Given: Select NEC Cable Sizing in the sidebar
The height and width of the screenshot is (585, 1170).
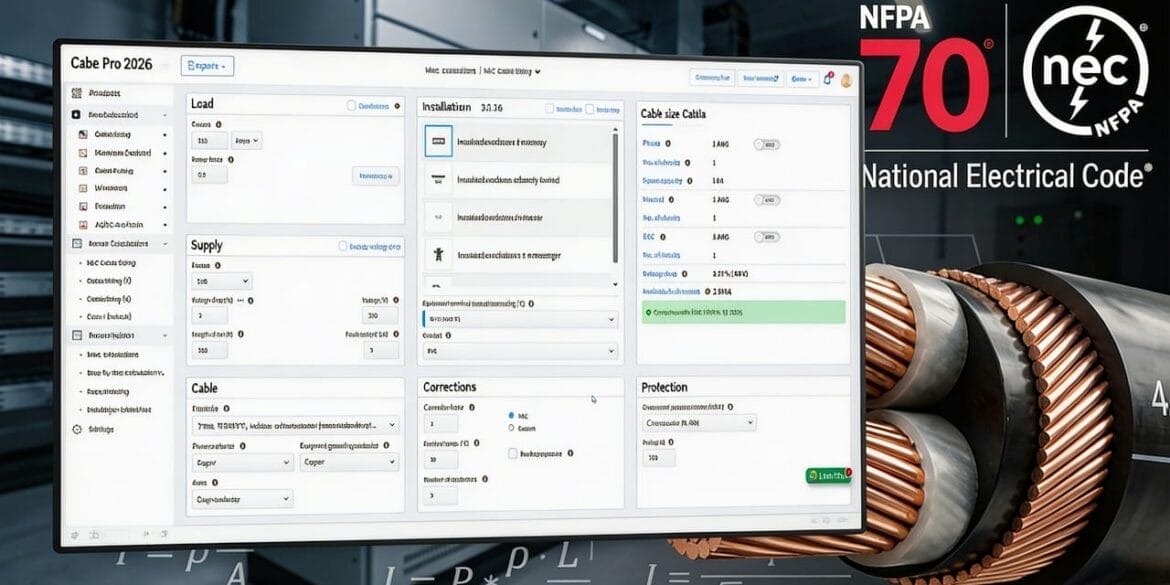Looking at the screenshot, I should [112, 262].
